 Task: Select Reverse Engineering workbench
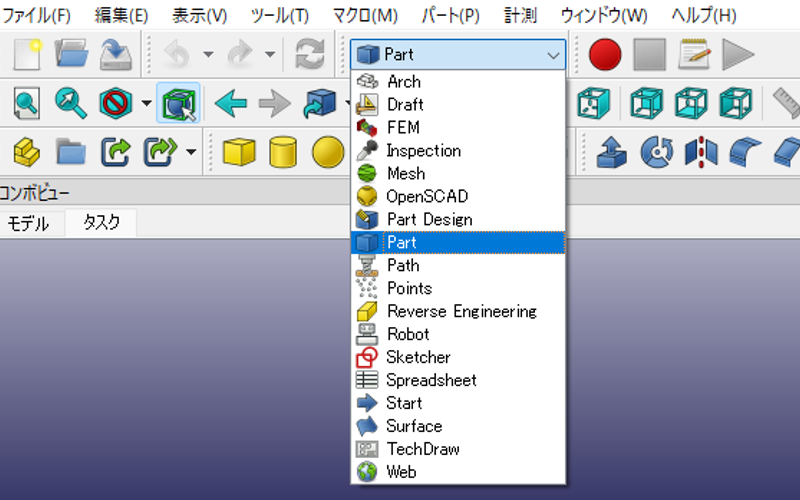coord(458,311)
